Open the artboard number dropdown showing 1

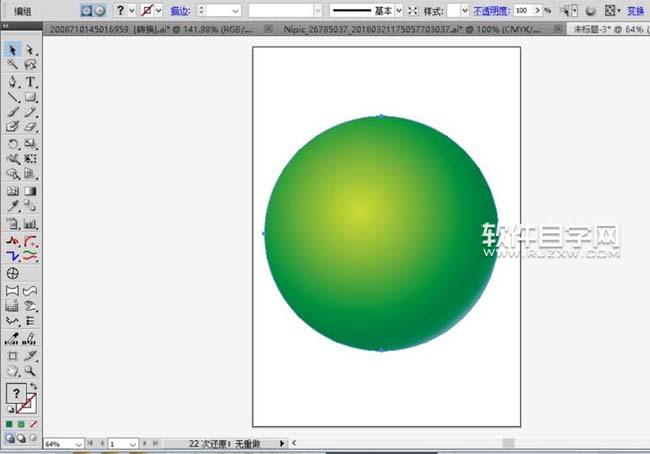(132, 444)
